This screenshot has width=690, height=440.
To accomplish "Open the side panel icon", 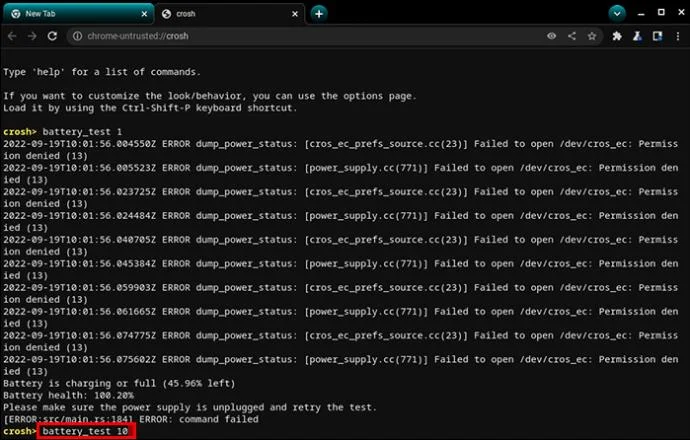I will [657, 36].
